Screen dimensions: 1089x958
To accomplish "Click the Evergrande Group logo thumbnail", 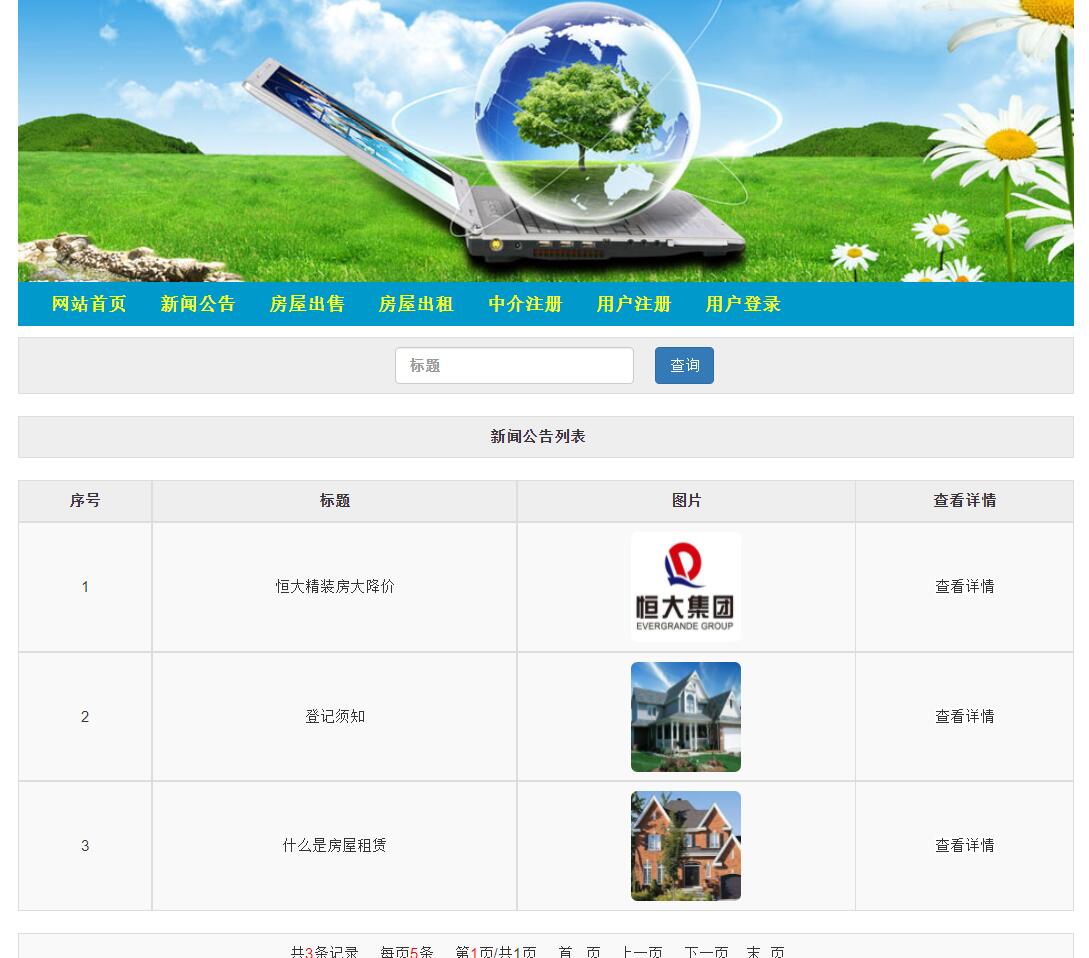I will 685,587.
